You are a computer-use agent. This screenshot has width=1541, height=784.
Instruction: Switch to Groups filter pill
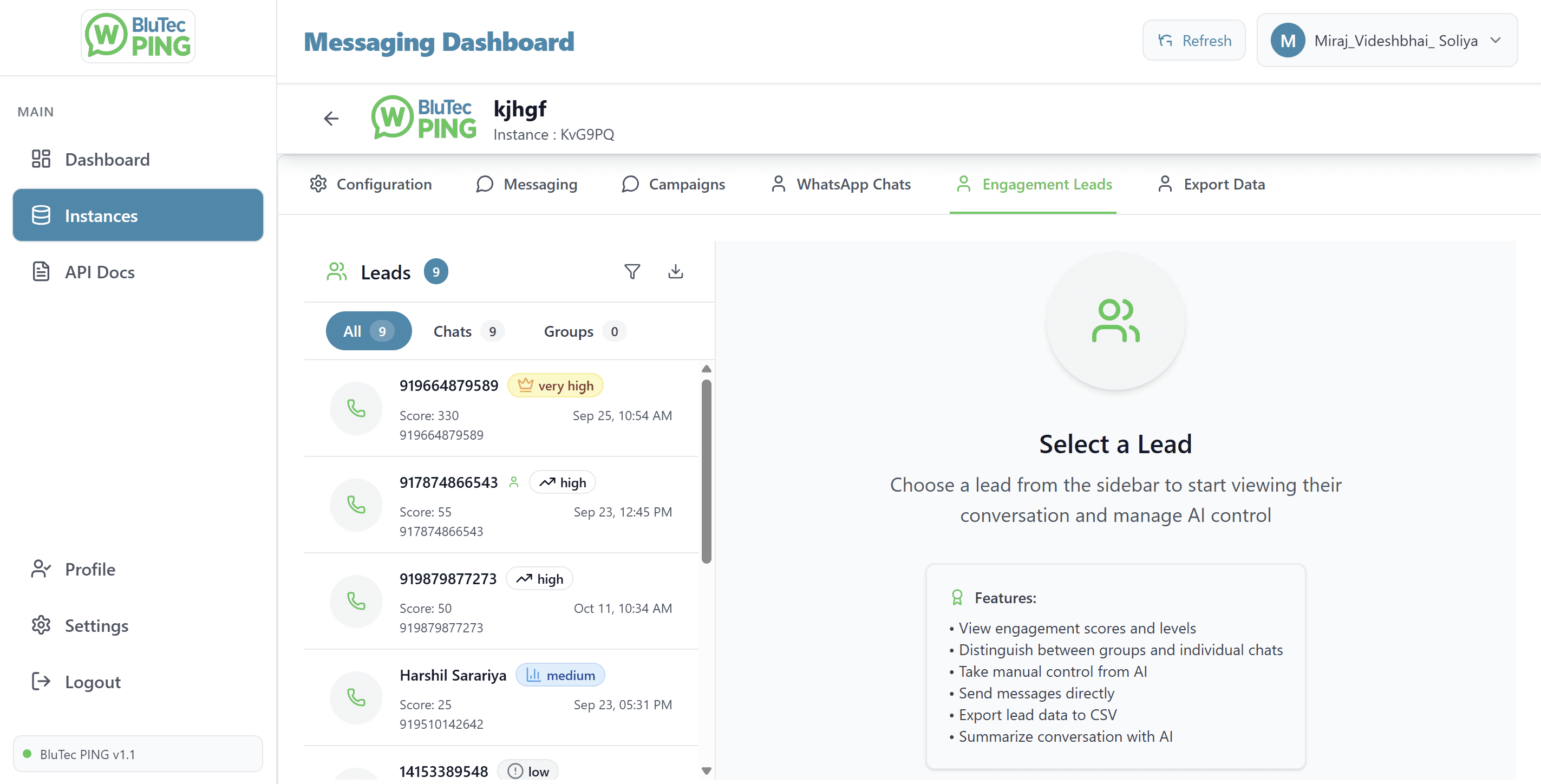(x=583, y=331)
